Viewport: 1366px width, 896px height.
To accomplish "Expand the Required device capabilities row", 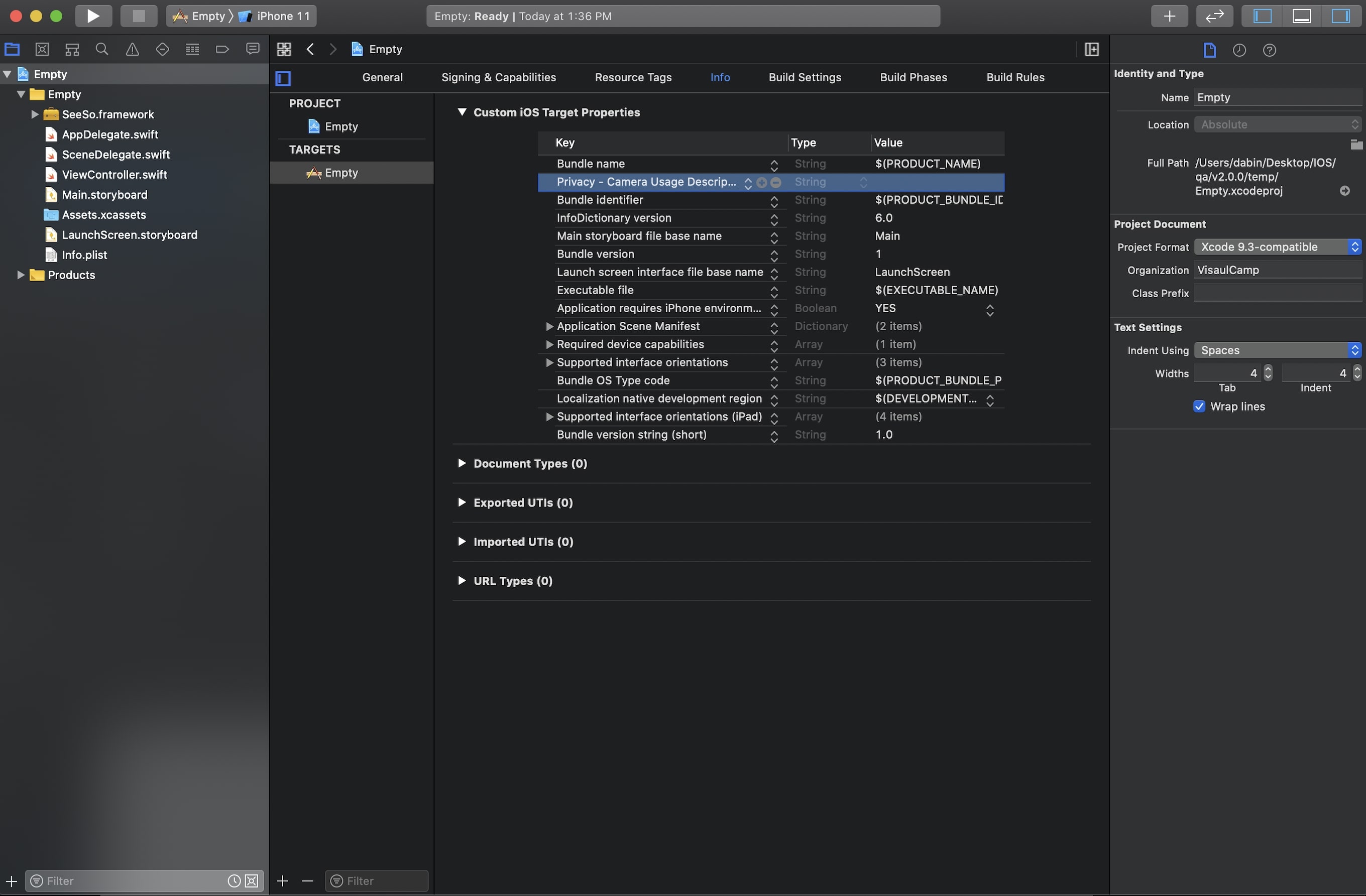I will pyautogui.click(x=549, y=345).
